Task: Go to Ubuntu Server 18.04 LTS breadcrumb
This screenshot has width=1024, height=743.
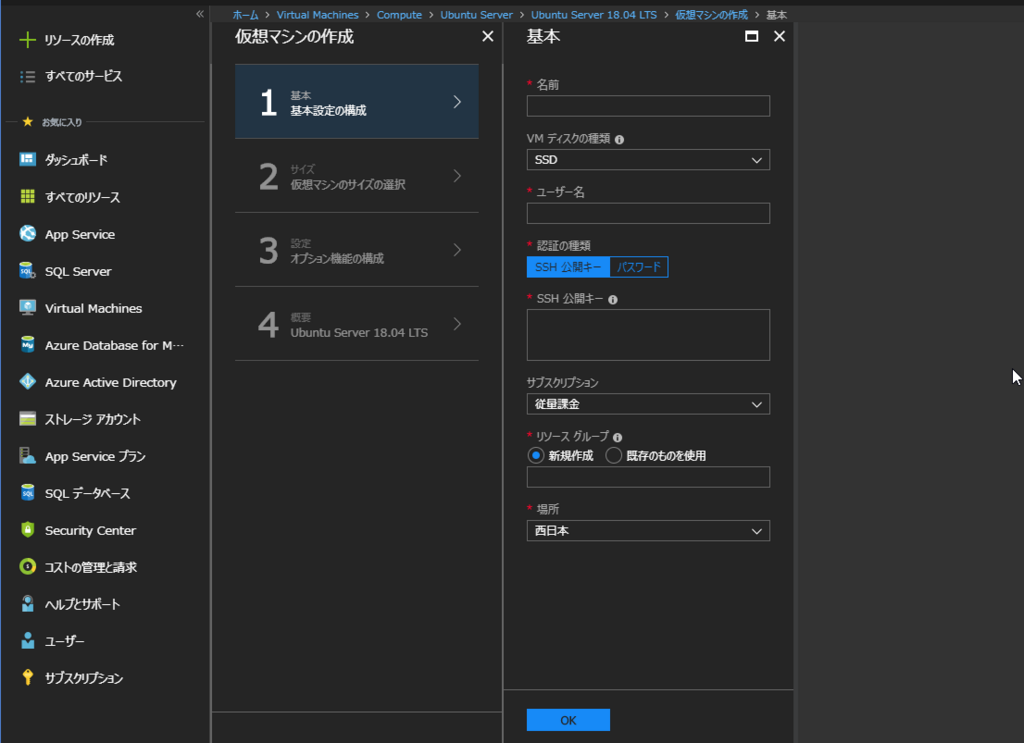Action: [x=594, y=14]
